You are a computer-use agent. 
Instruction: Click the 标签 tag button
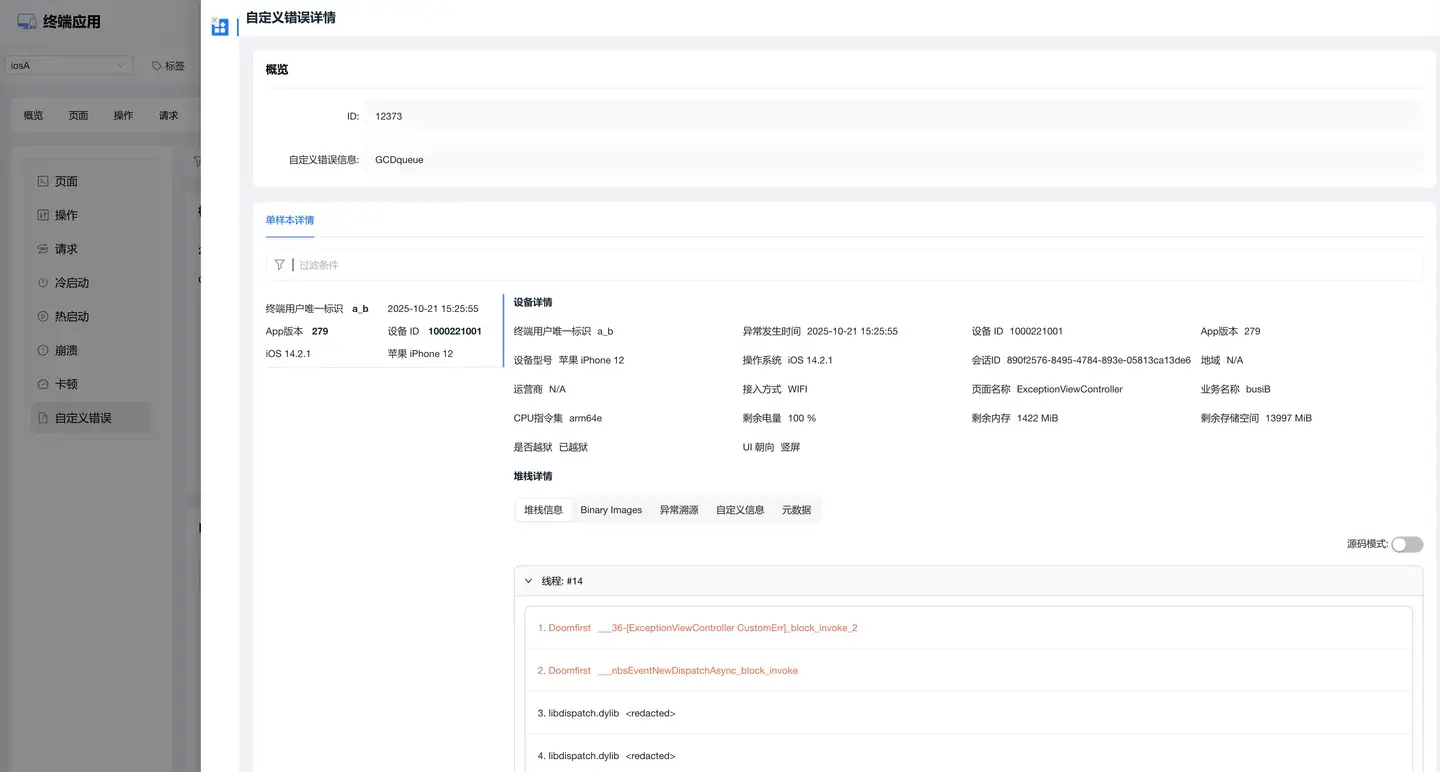point(168,66)
